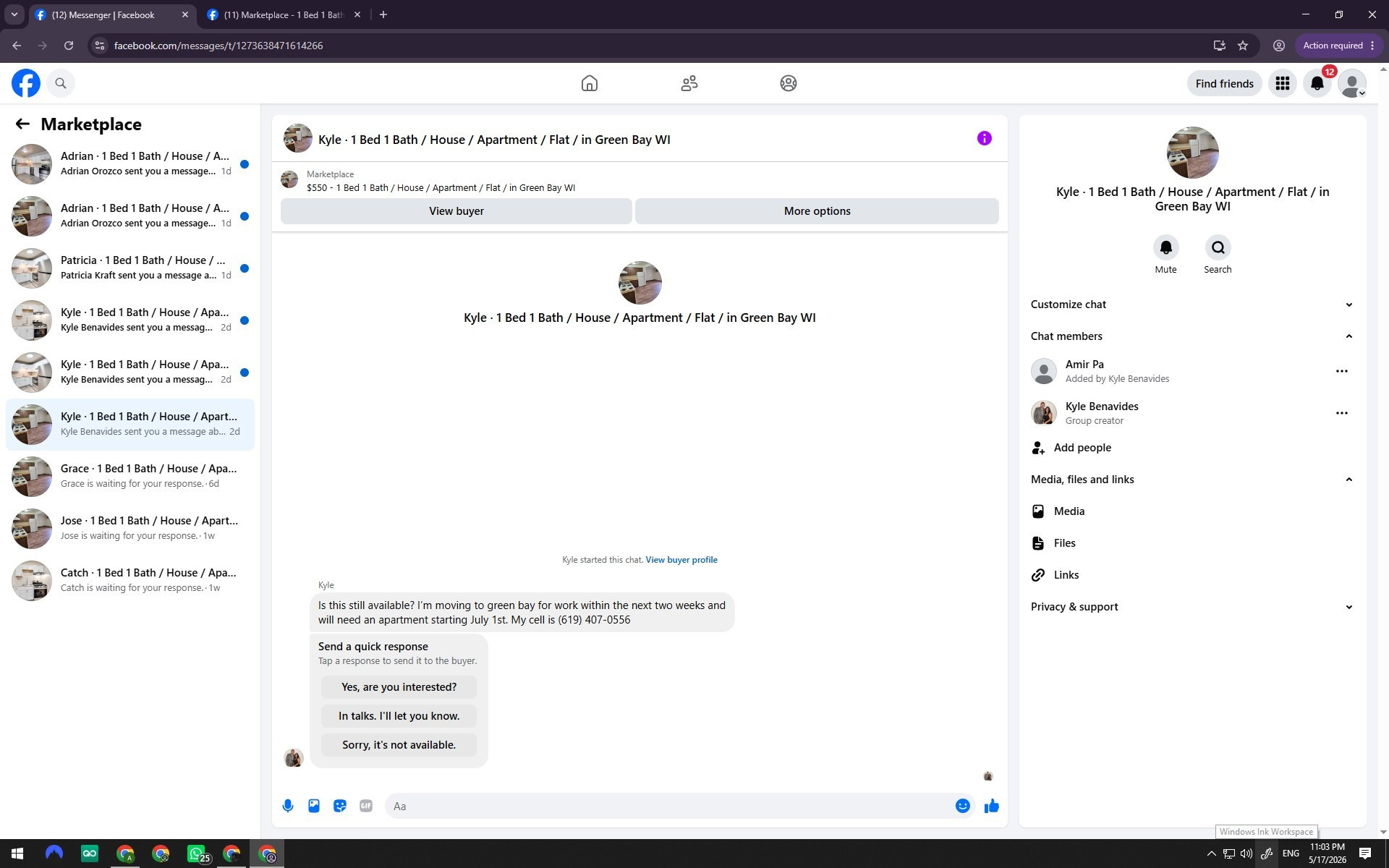
Task: Attach a photo with image icon
Action: click(x=314, y=806)
